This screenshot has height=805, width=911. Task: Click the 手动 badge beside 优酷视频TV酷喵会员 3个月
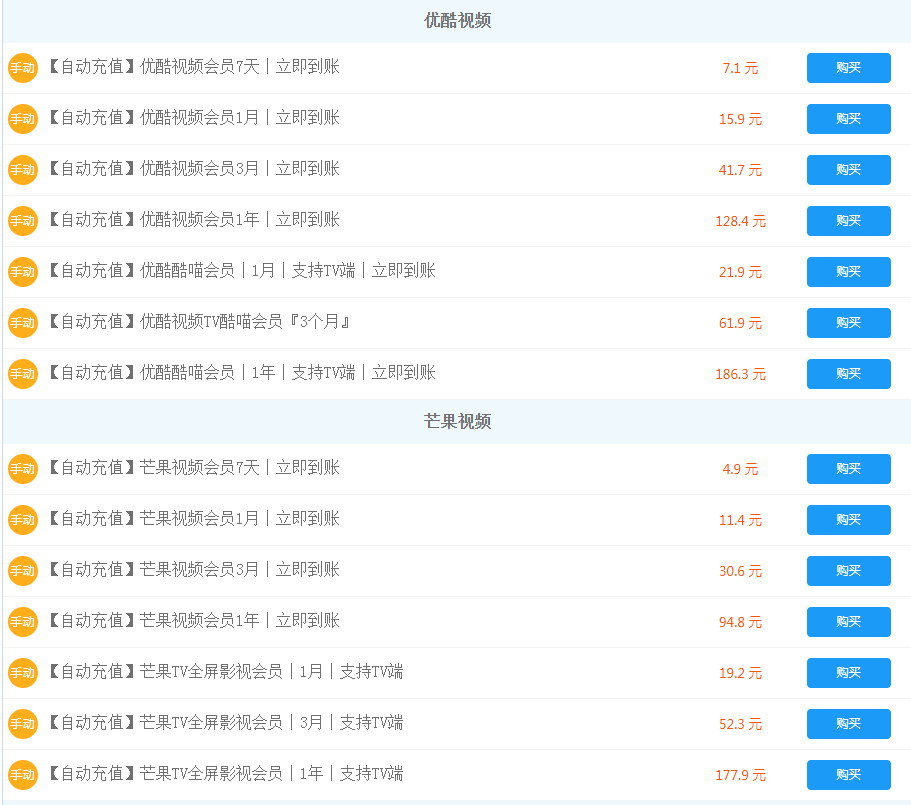[x=23, y=323]
